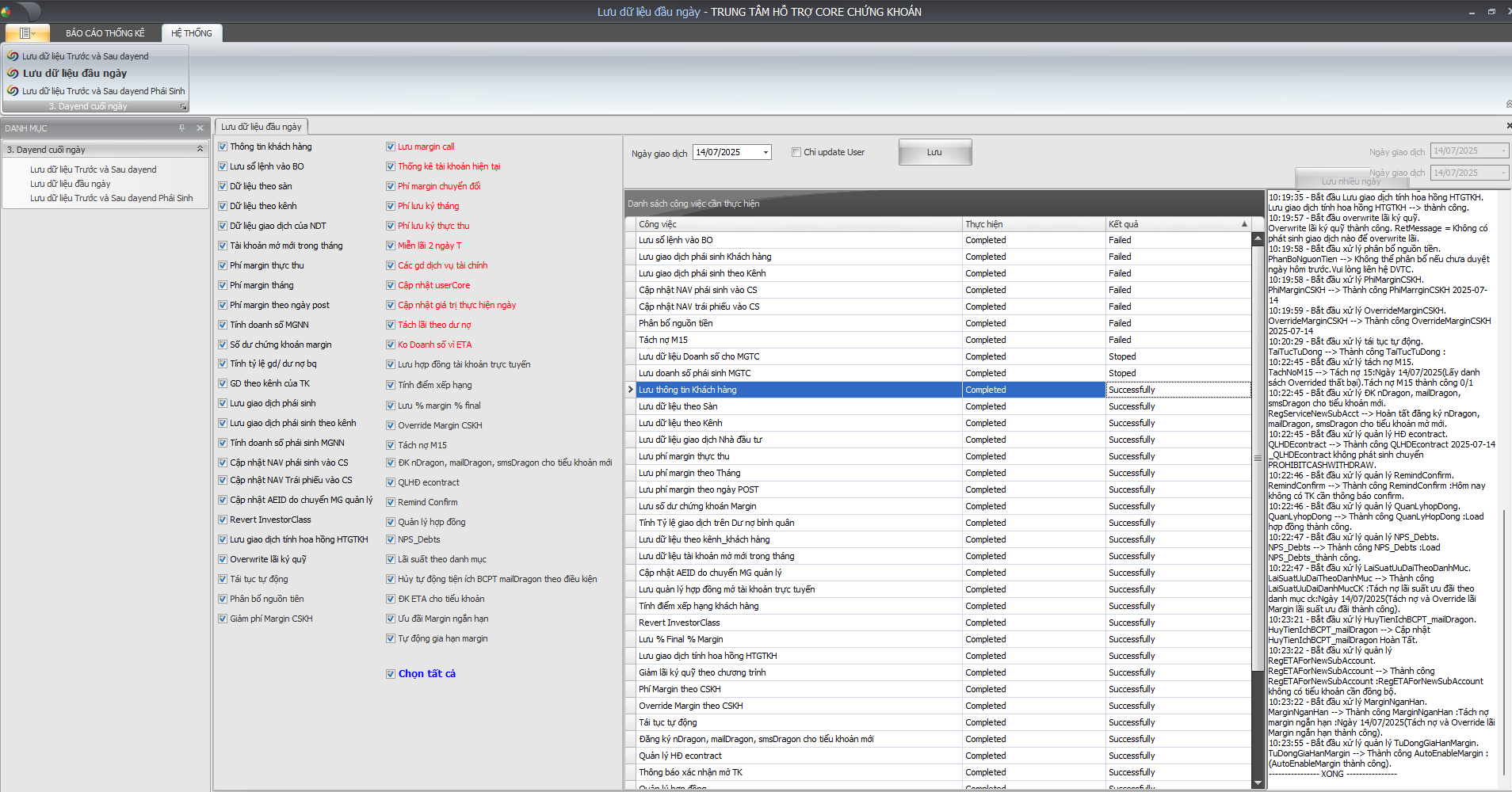Select the HỆ THỐNG ribbon tab
Screen dimensions: 1512x792
(192, 33)
